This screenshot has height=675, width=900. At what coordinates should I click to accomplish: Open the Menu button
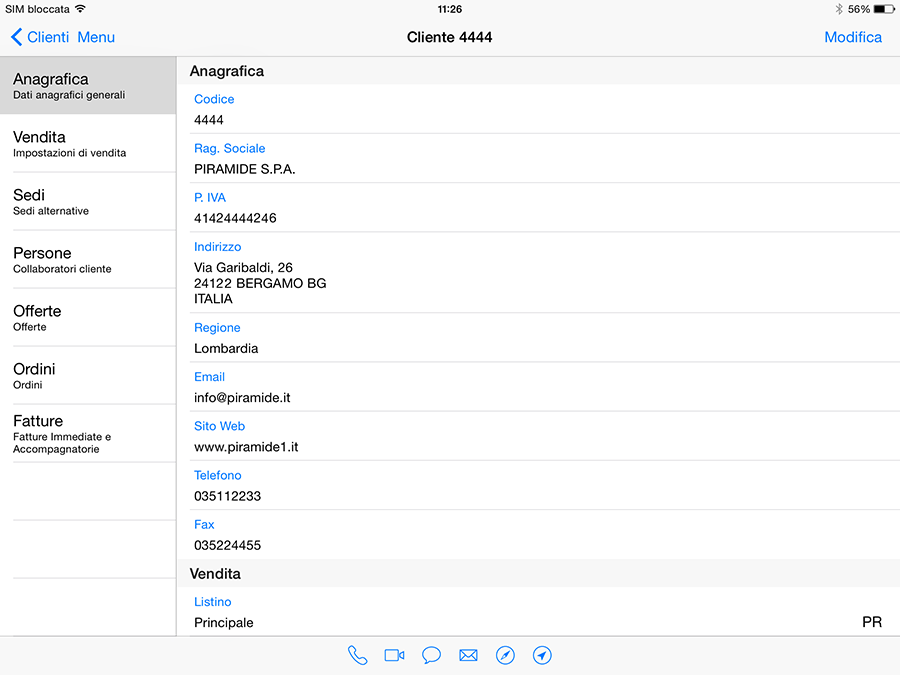(x=96, y=37)
